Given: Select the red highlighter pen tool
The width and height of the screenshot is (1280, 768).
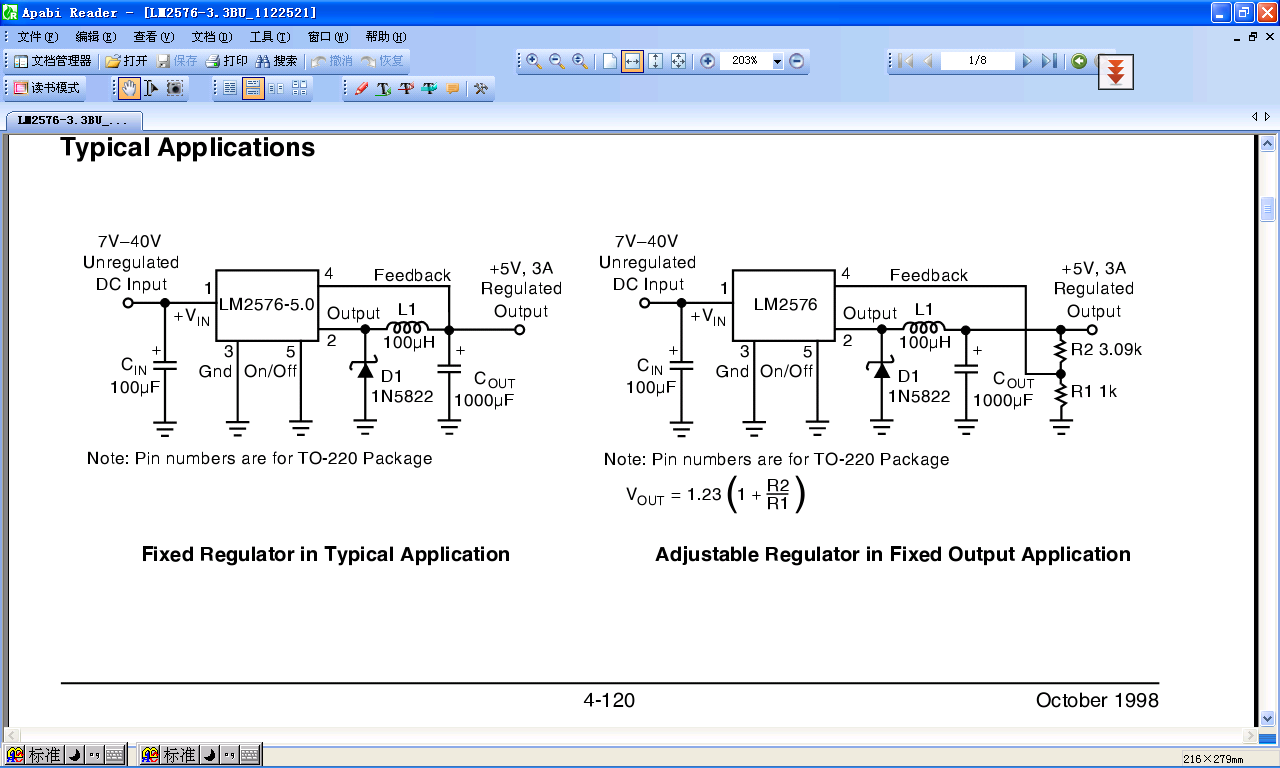Looking at the screenshot, I should (x=361, y=88).
